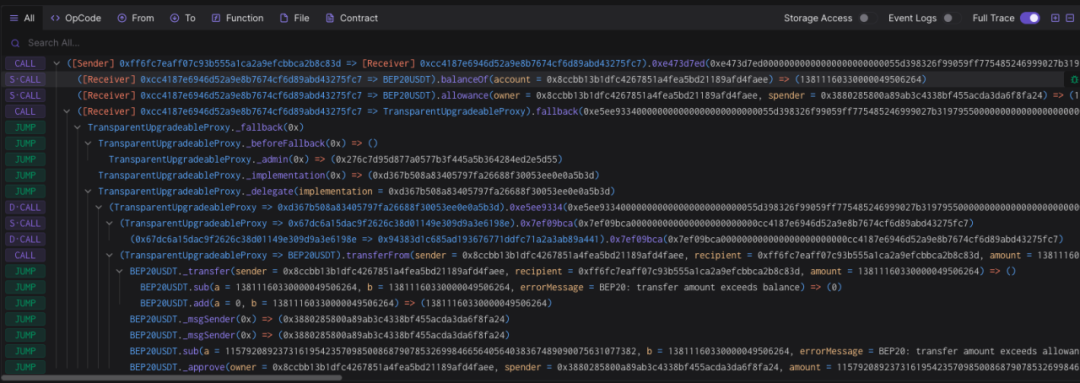Collapse the TransparentUpgradeableProxy.fallback CALL row
The height and width of the screenshot is (383, 1080).
[x=67, y=111]
